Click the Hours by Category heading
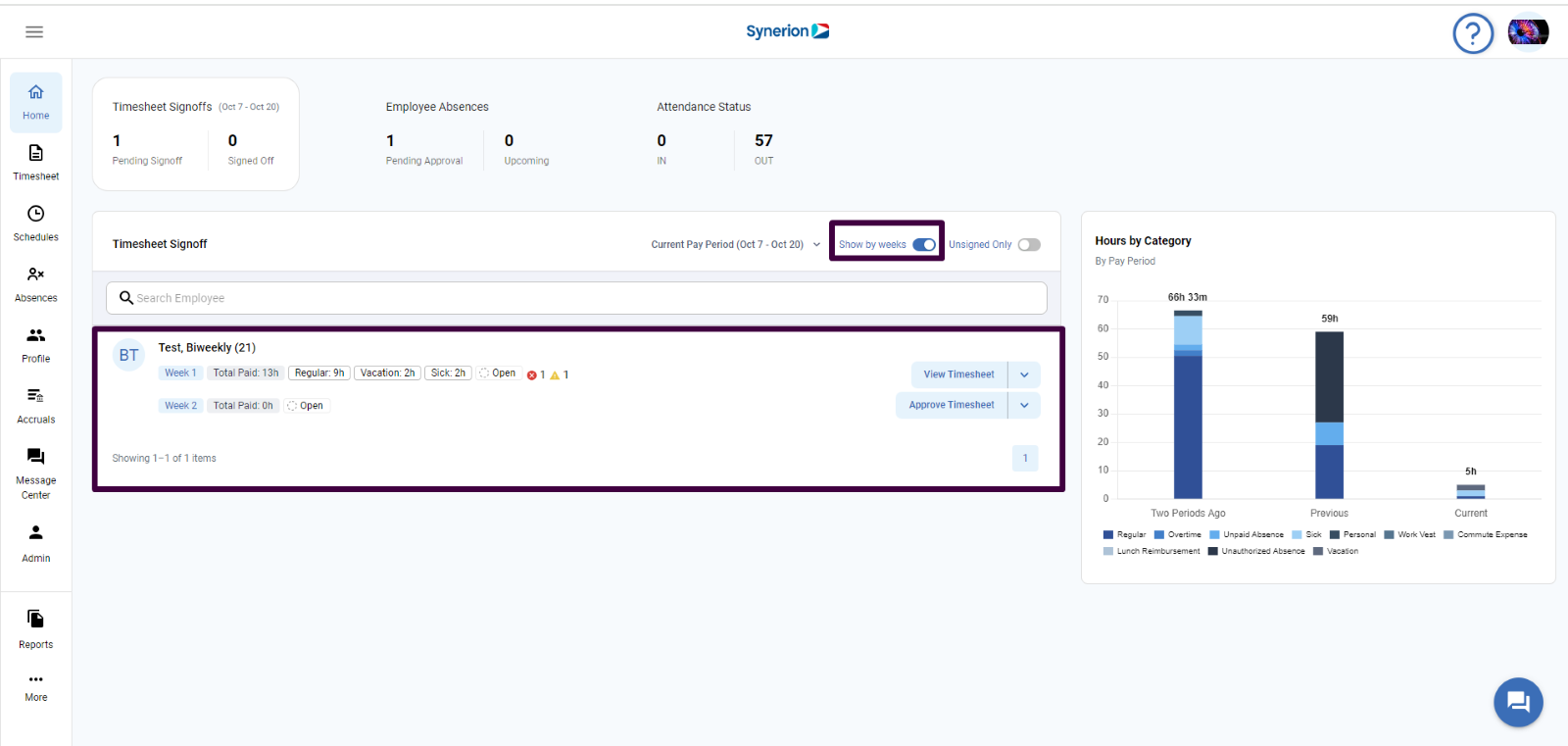Image resolution: width=1568 pixels, height=746 pixels. (x=1143, y=241)
